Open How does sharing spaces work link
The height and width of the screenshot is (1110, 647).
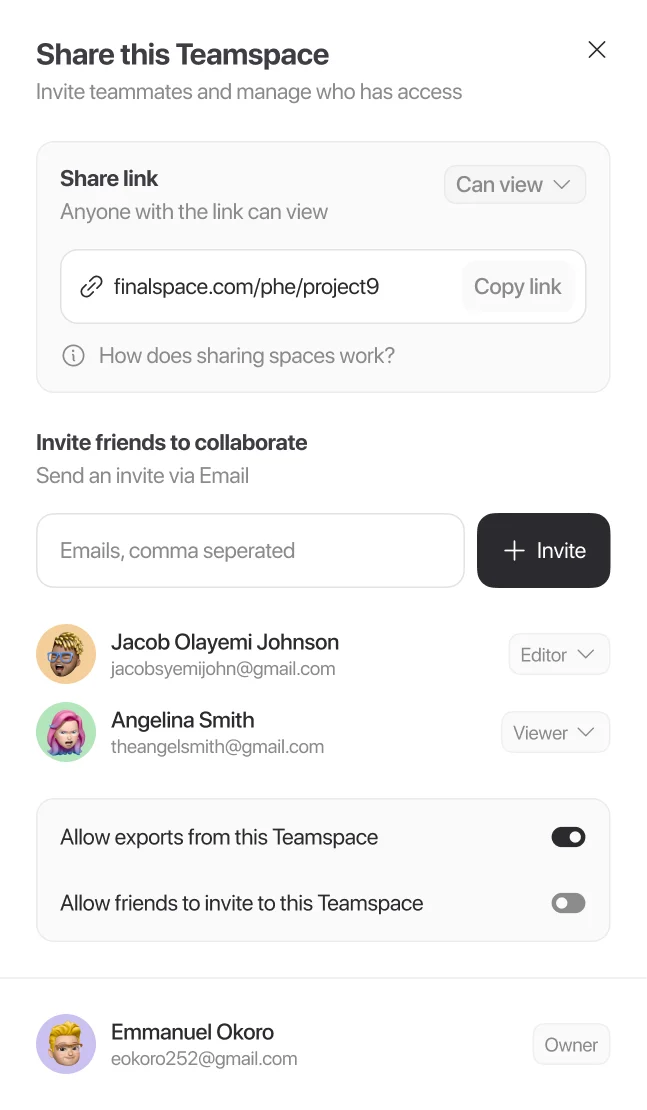pyautogui.click(x=247, y=355)
